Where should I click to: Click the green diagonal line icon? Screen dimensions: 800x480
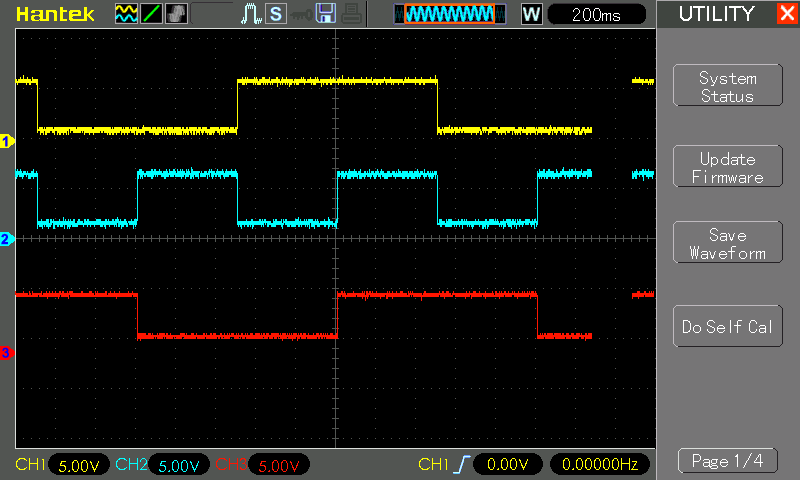pyautogui.click(x=151, y=14)
